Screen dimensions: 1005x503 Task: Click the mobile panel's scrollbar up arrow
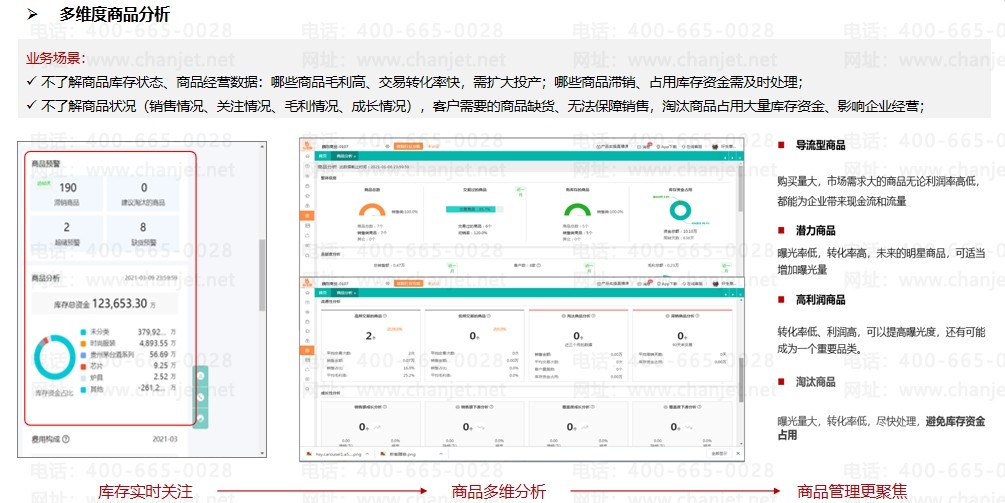(x=262, y=147)
